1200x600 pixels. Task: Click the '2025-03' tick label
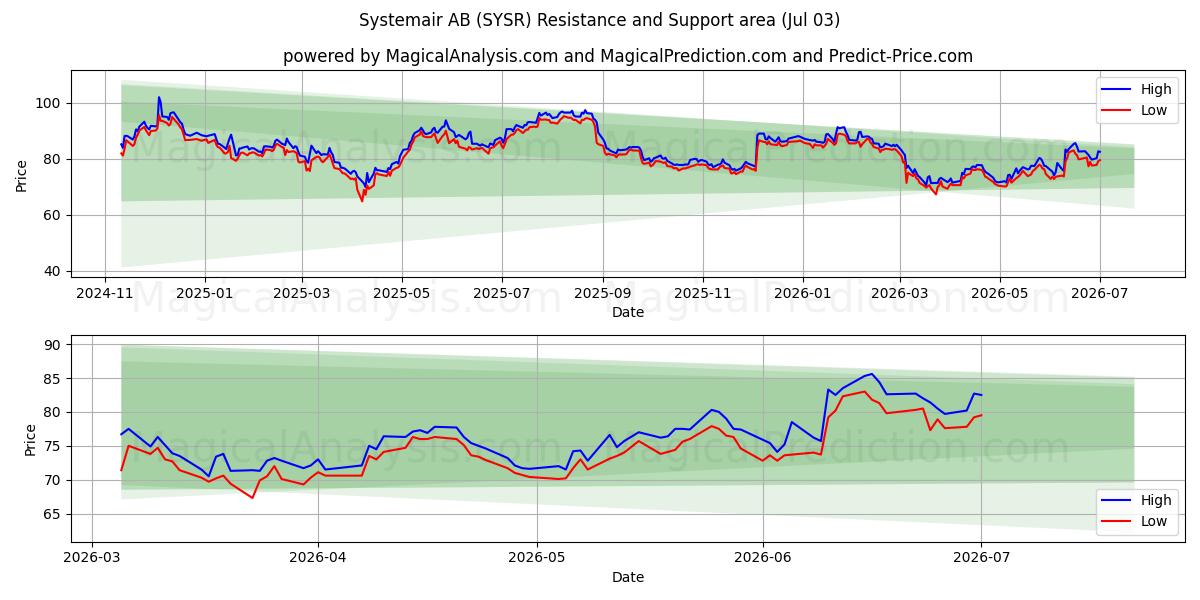pos(302,294)
